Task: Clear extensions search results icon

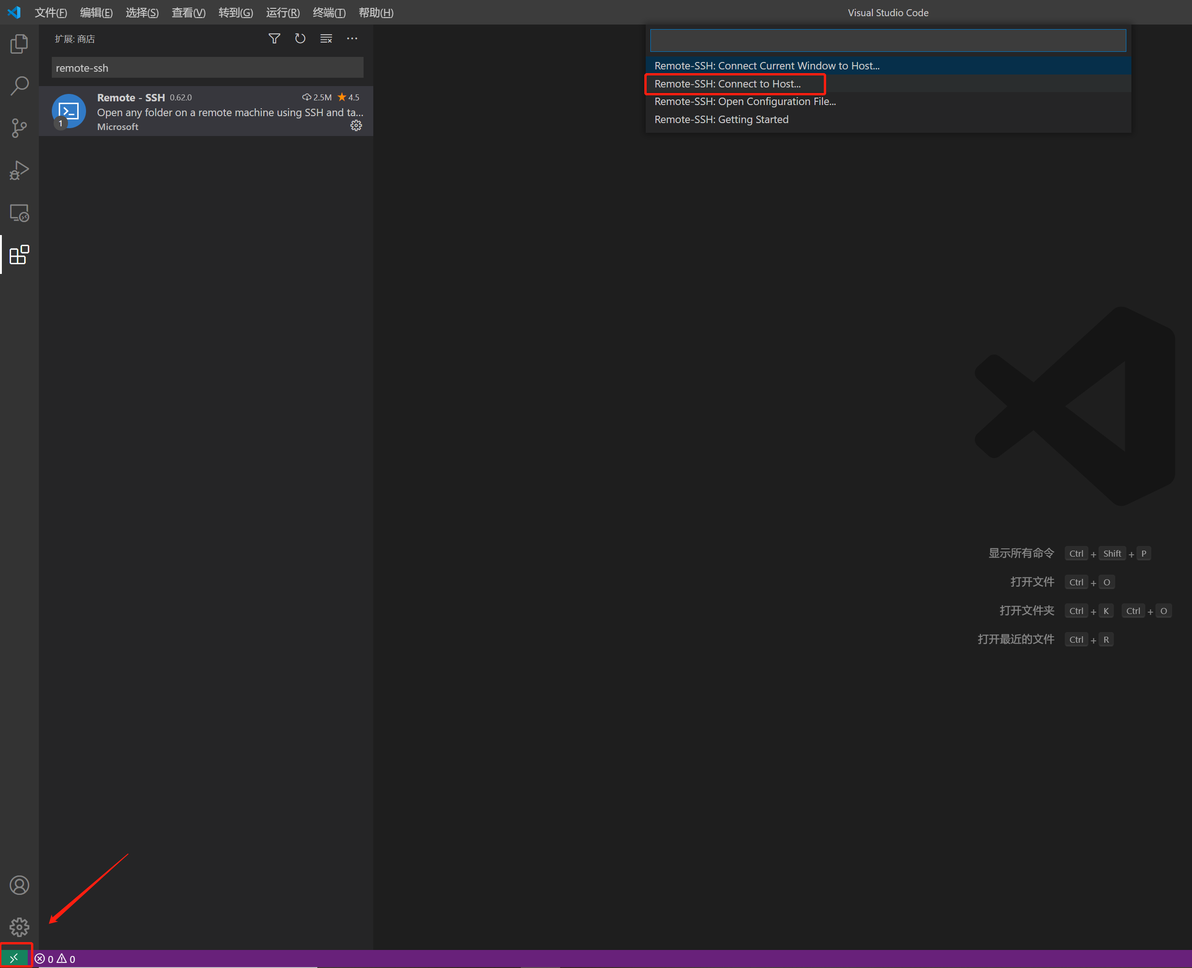Action: click(326, 39)
